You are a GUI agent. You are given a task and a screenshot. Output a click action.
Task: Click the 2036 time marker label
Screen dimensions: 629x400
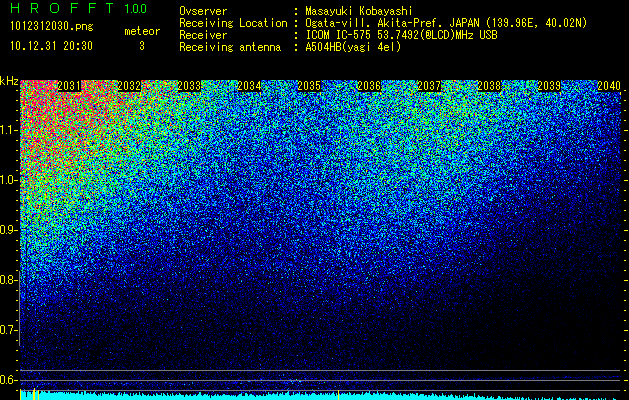(369, 86)
